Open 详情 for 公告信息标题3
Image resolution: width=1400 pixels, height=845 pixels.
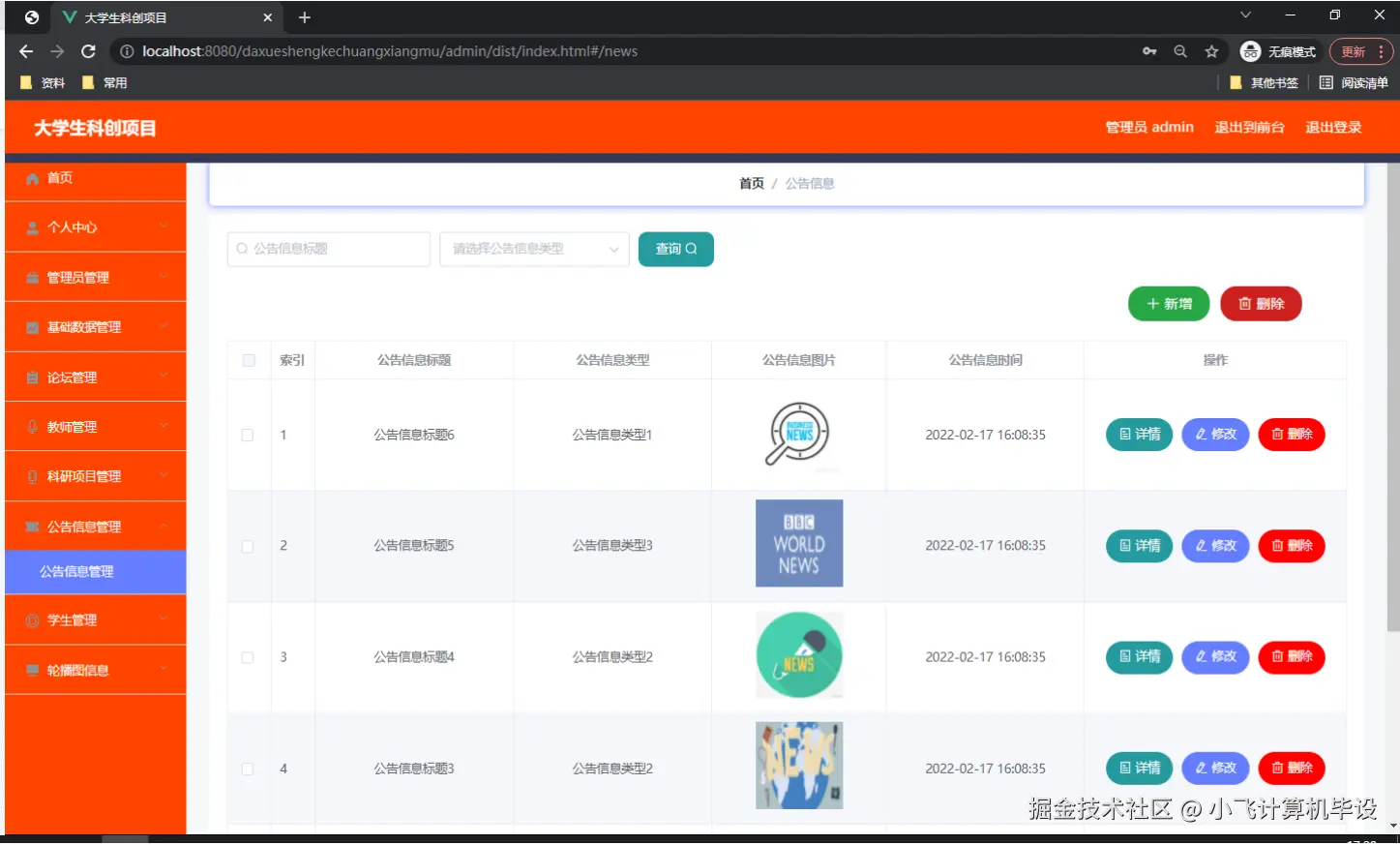click(1140, 769)
